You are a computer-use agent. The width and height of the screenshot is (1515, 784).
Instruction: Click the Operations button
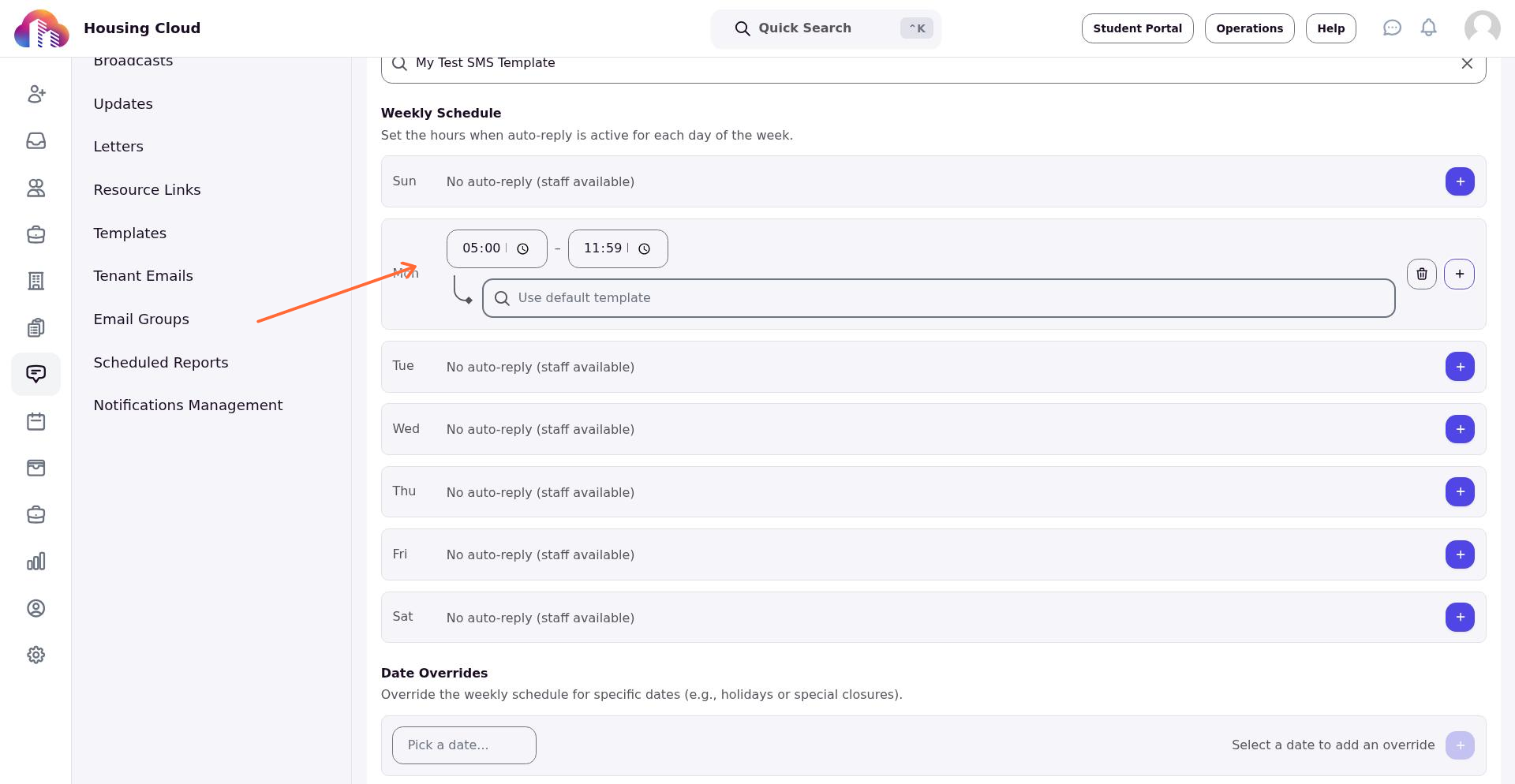(1249, 28)
